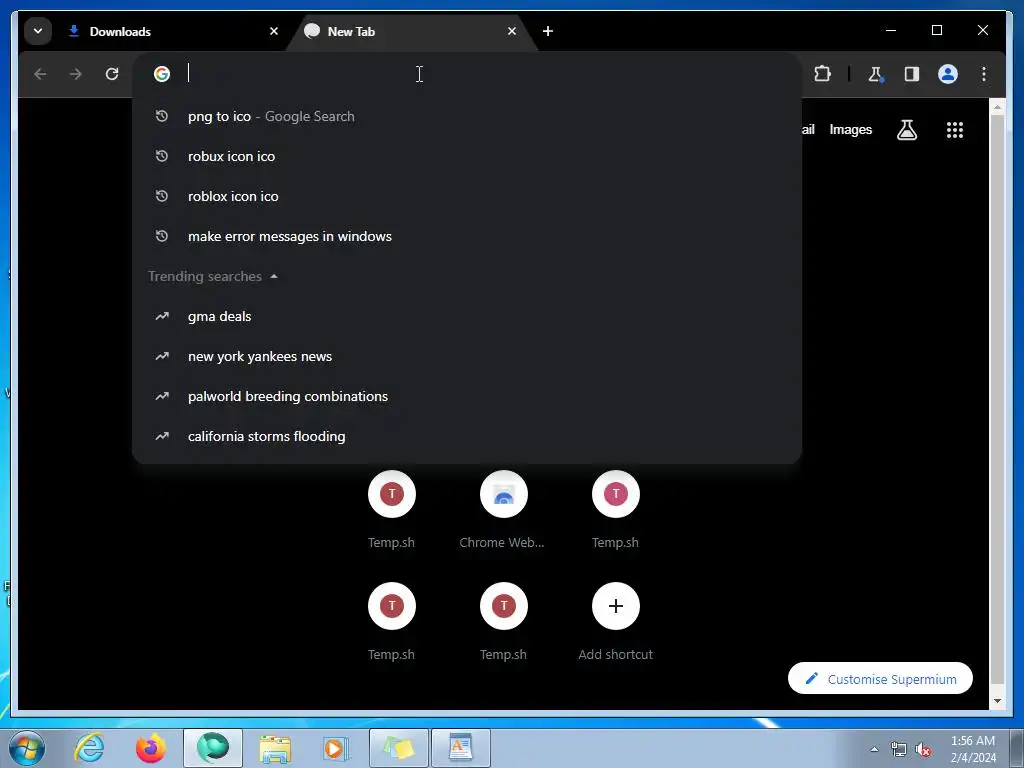Open WordPad taskbar icon

[x=461, y=748]
